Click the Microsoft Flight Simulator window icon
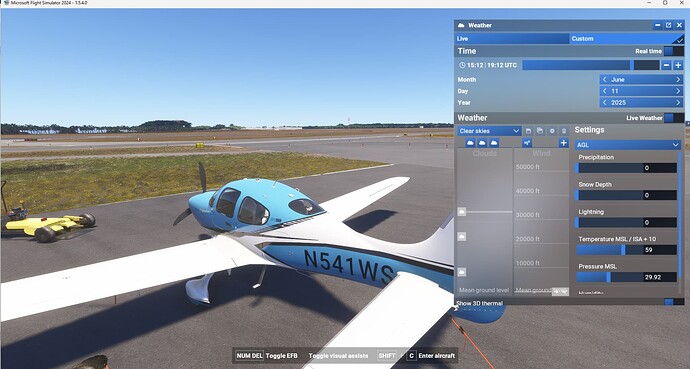The image size is (690, 369). [6, 3]
